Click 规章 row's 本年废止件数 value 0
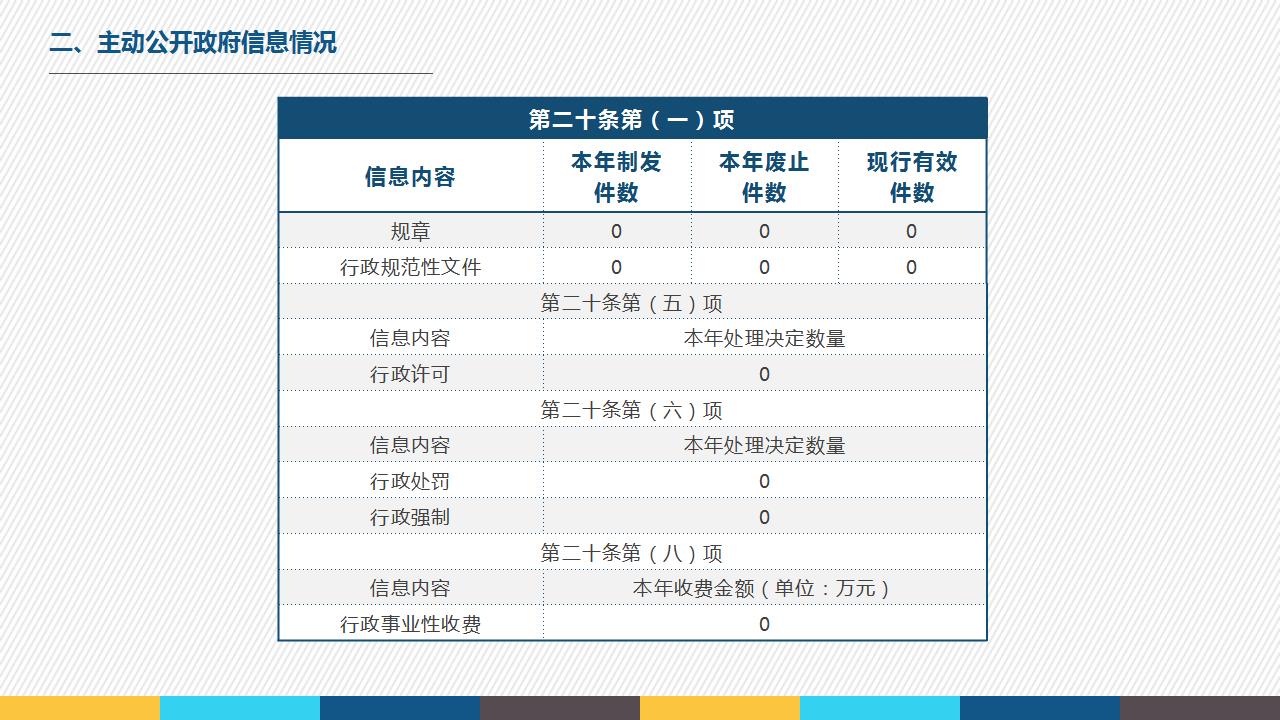1280x720 pixels. tap(764, 231)
